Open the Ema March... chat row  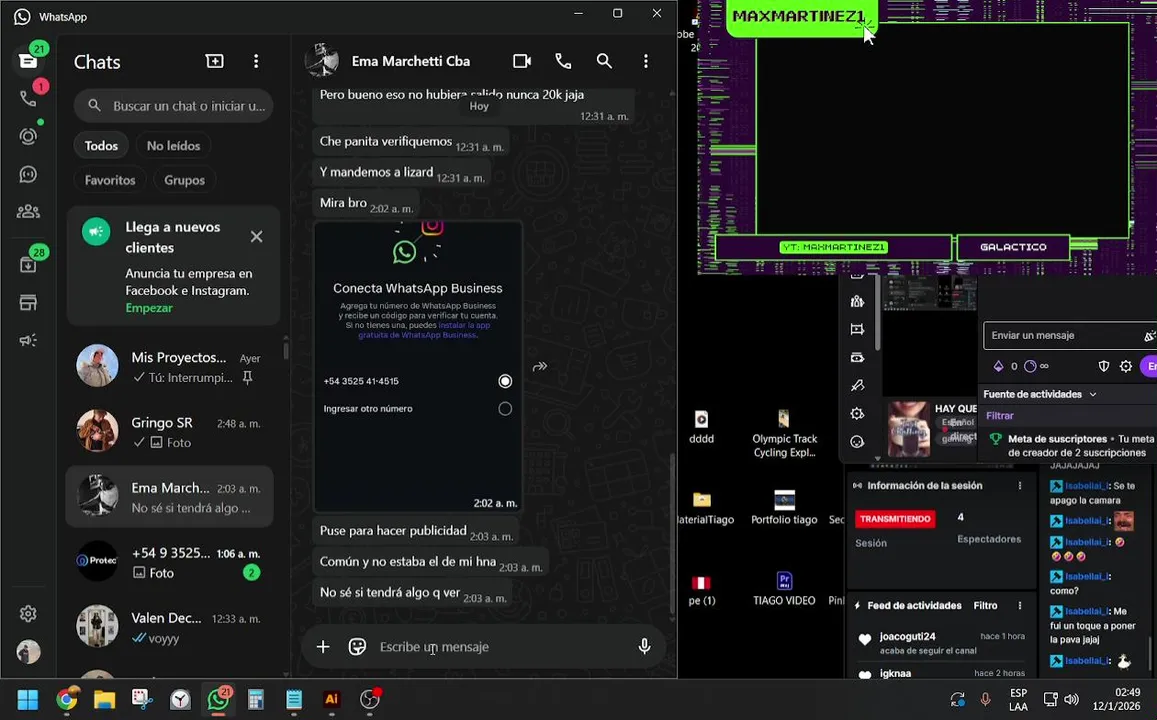(x=170, y=496)
